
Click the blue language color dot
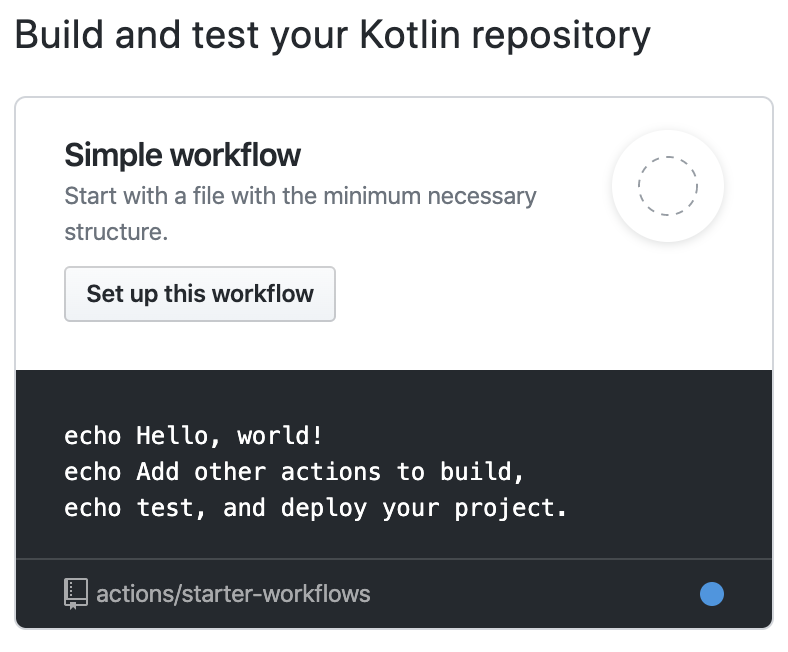point(712,594)
